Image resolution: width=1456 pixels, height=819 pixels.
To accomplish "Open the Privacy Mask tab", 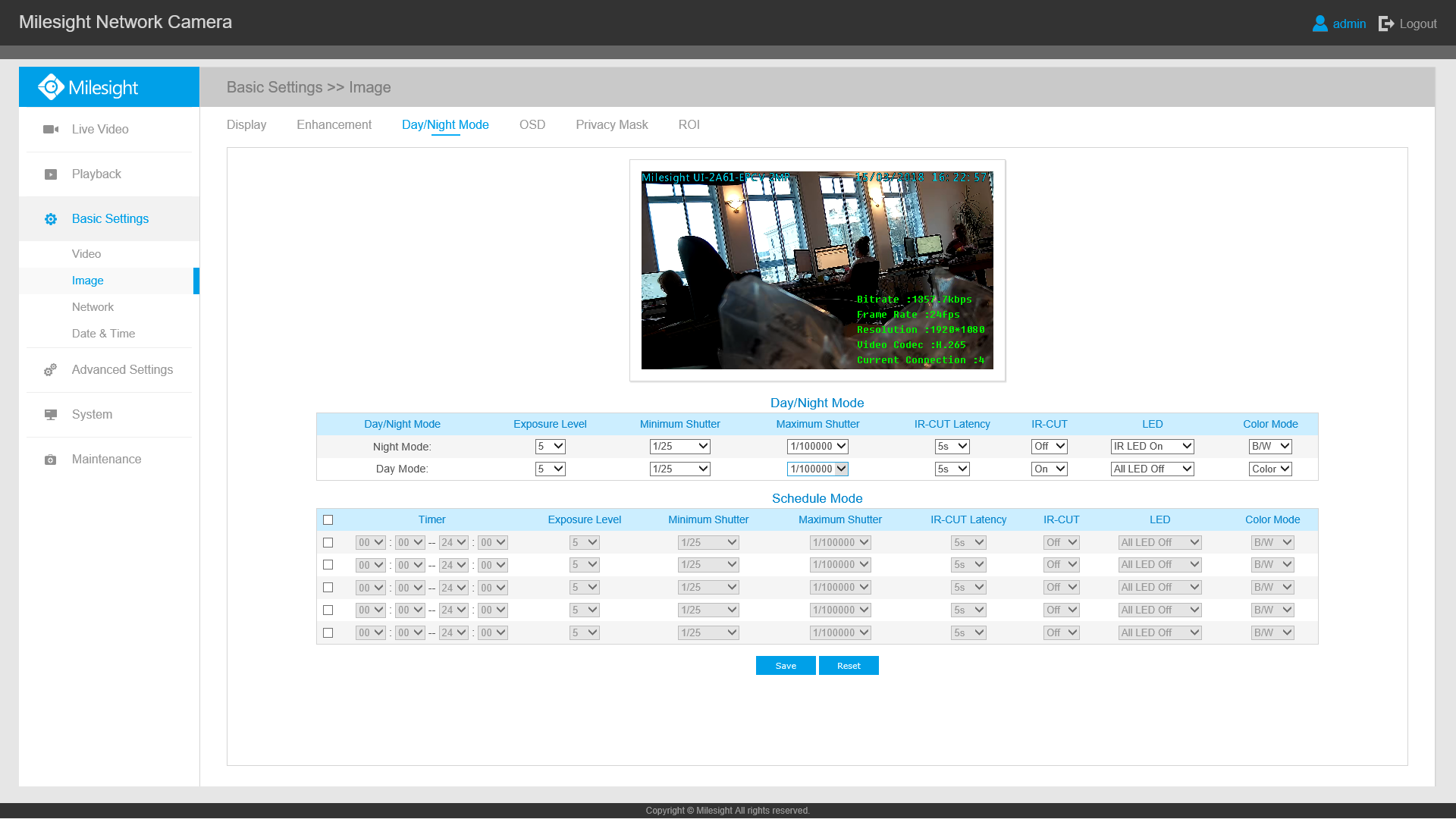I will point(612,125).
